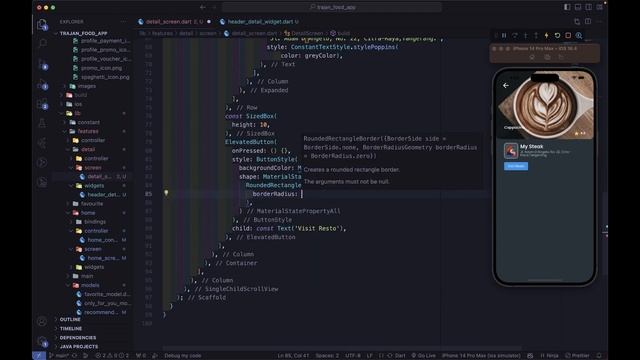Click Simulator home button icon
This screenshot has width=640, height=360.
coord(532,57)
